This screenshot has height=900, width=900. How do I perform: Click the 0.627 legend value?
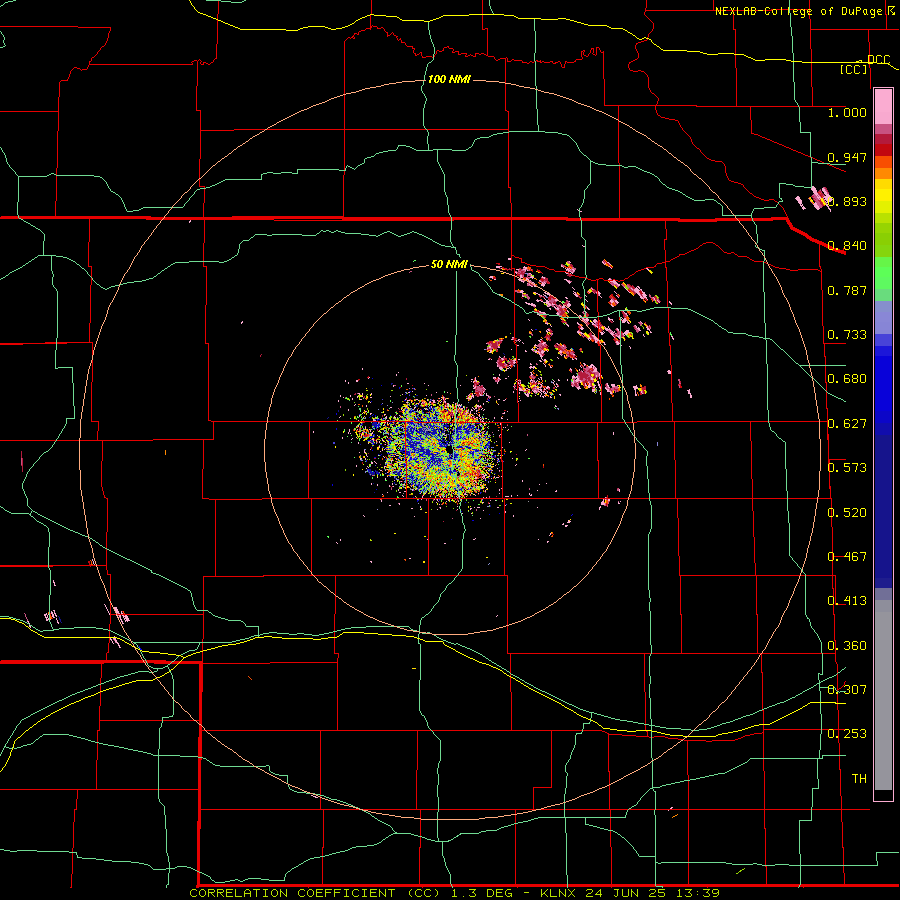tap(847, 424)
